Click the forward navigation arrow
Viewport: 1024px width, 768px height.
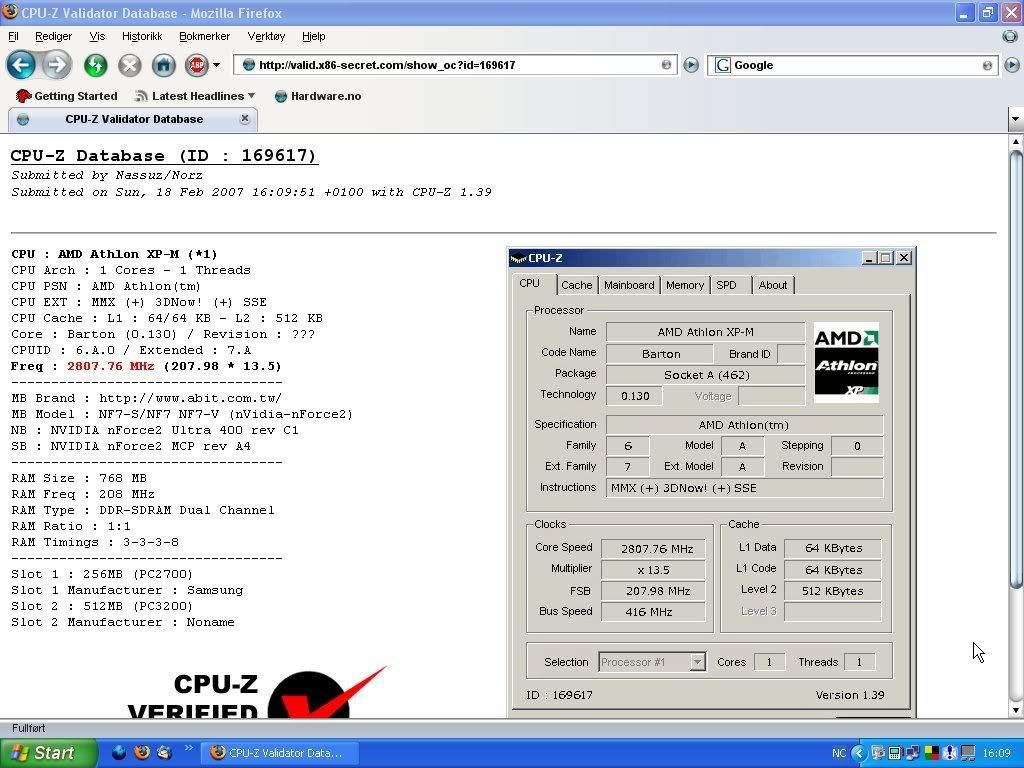click(x=57, y=65)
